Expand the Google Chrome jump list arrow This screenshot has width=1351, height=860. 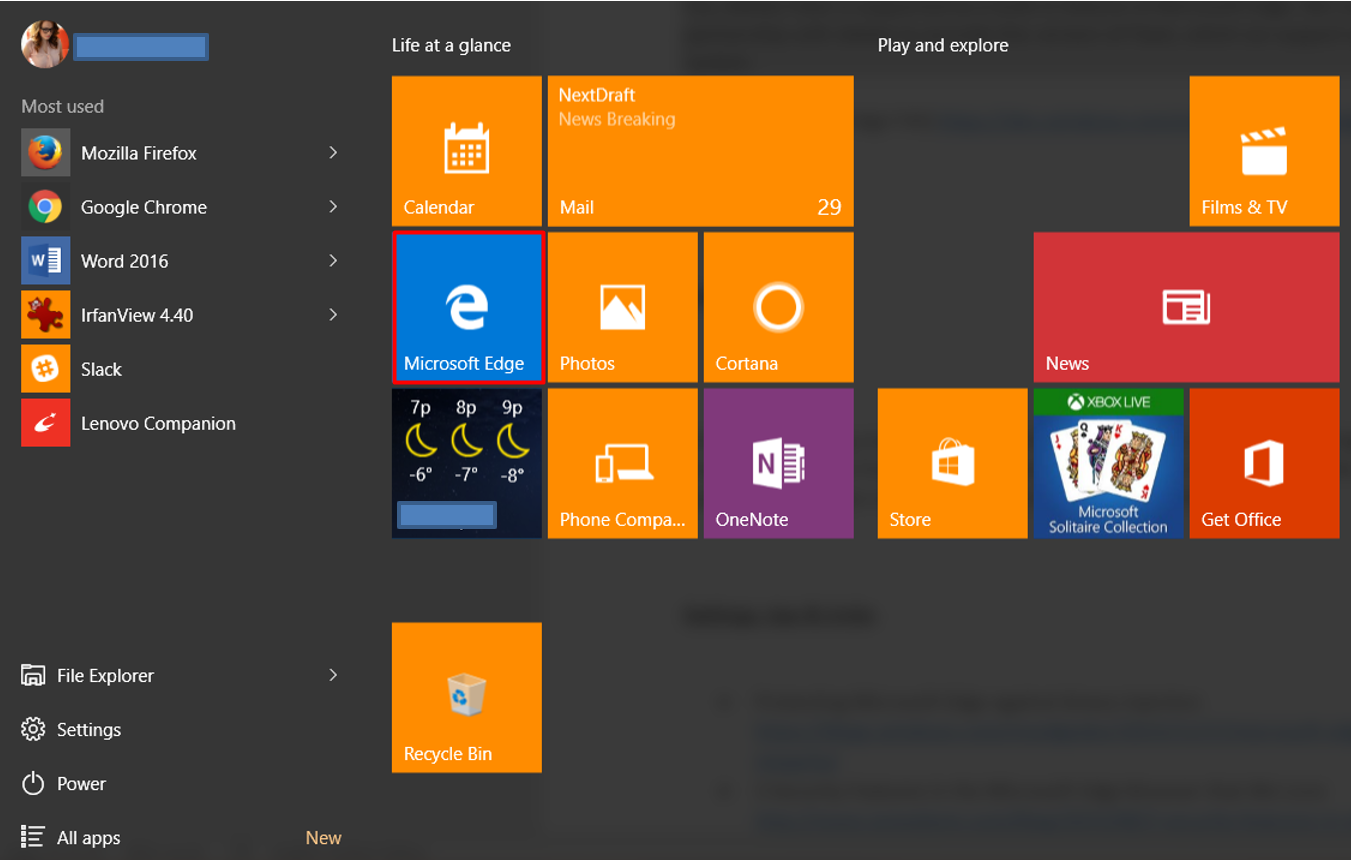333,206
